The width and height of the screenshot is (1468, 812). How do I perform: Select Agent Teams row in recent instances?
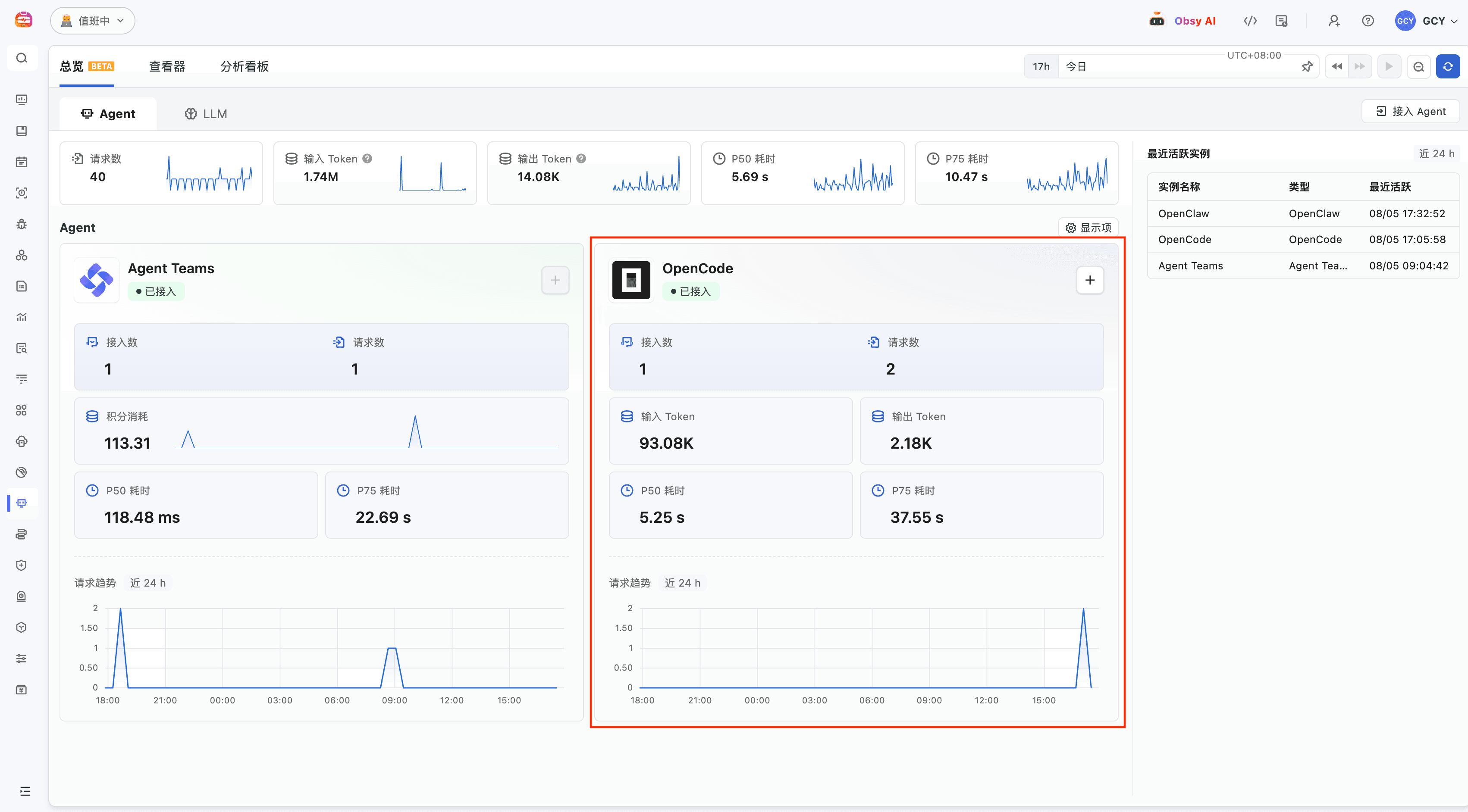click(x=1303, y=265)
